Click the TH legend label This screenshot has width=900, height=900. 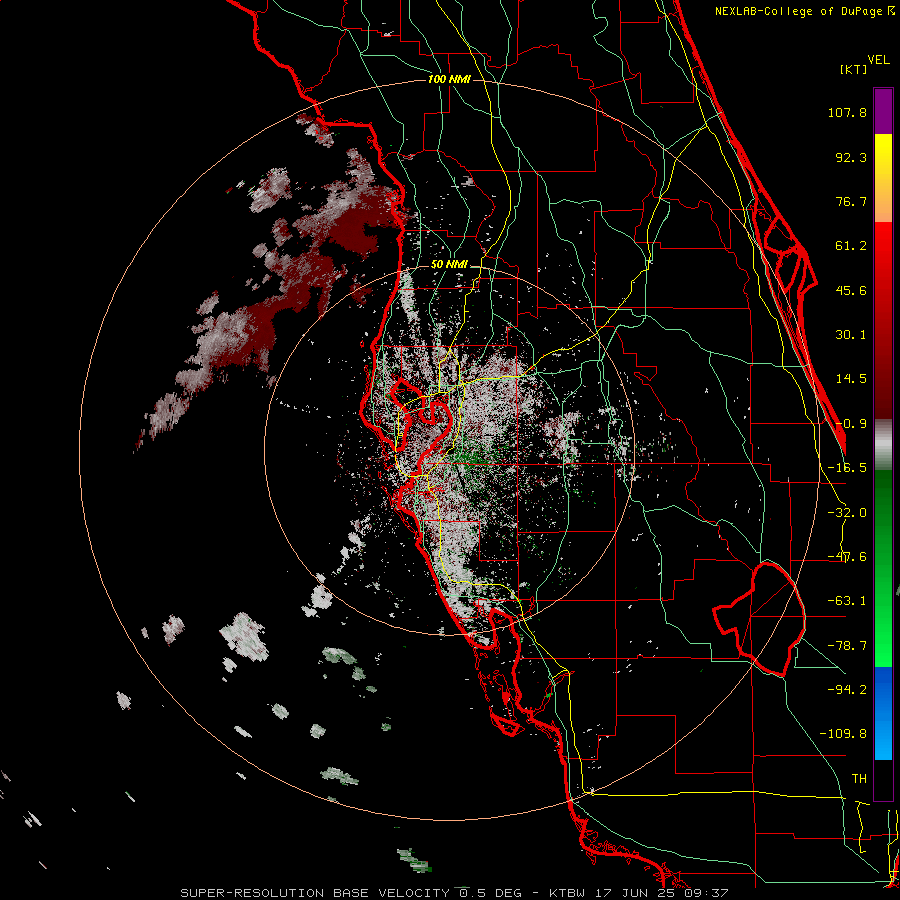(859, 778)
